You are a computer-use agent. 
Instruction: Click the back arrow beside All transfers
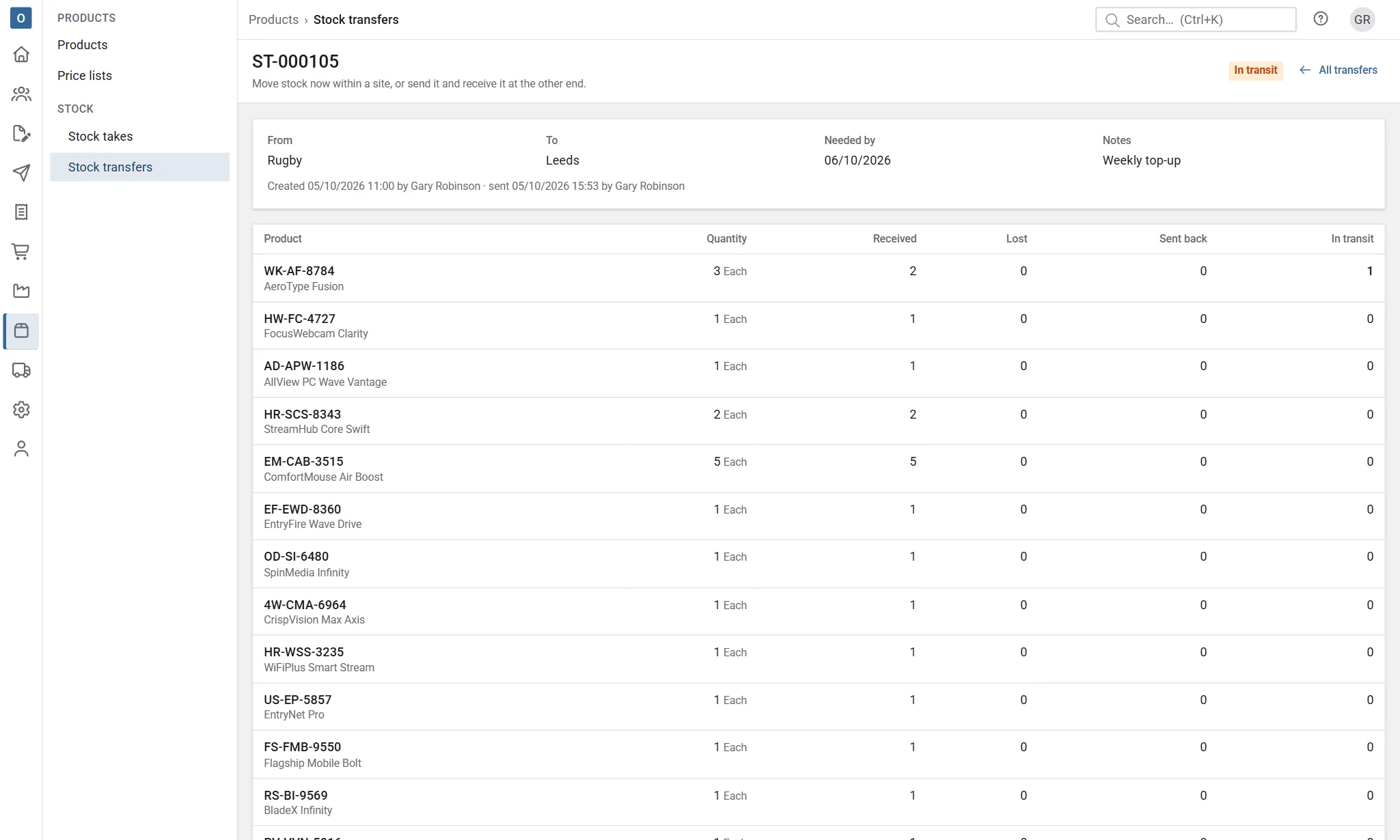(1305, 70)
